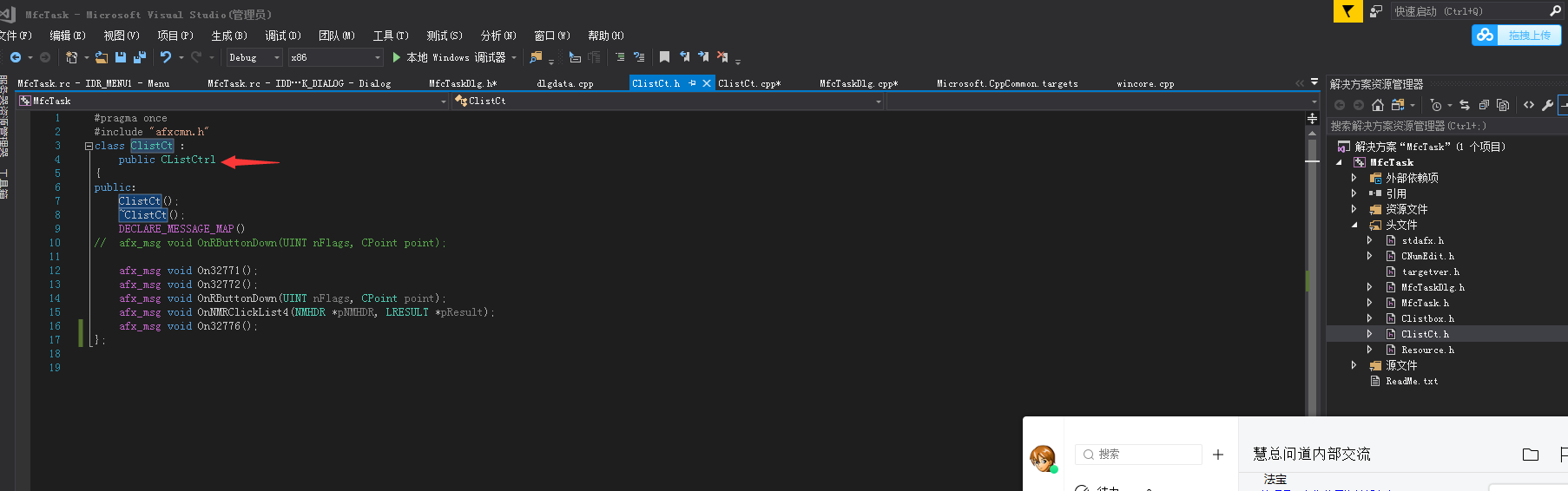The height and width of the screenshot is (491, 1568).
Task: Undo the last edit with Undo icon
Action: pyautogui.click(x=165, y=57)
